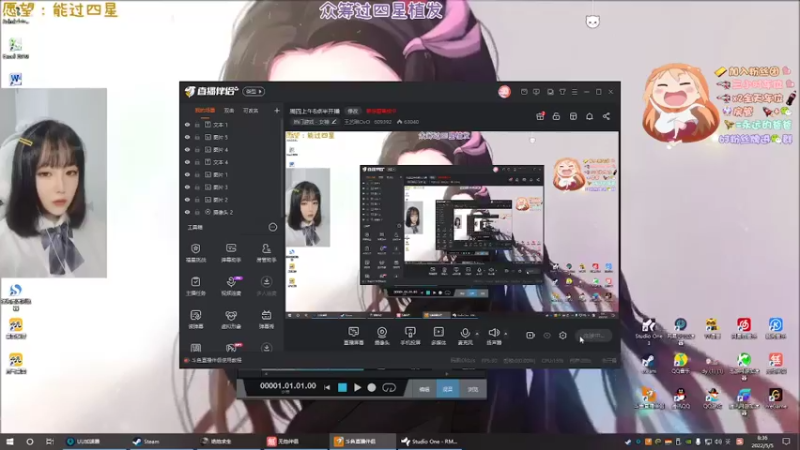
Task: Select the 图片 3 layer row
Action: (x=232, y=187)
